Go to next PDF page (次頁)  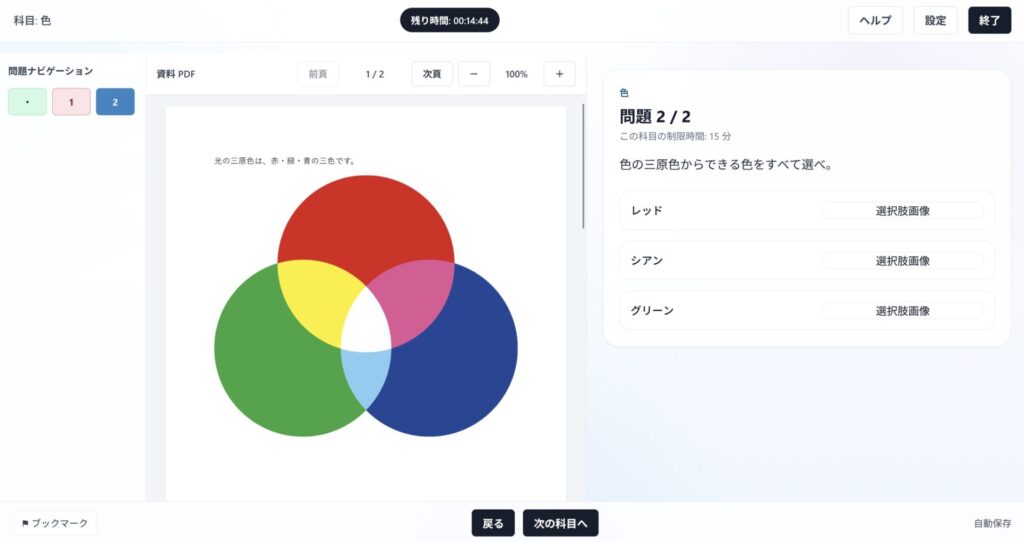[432, 74]
